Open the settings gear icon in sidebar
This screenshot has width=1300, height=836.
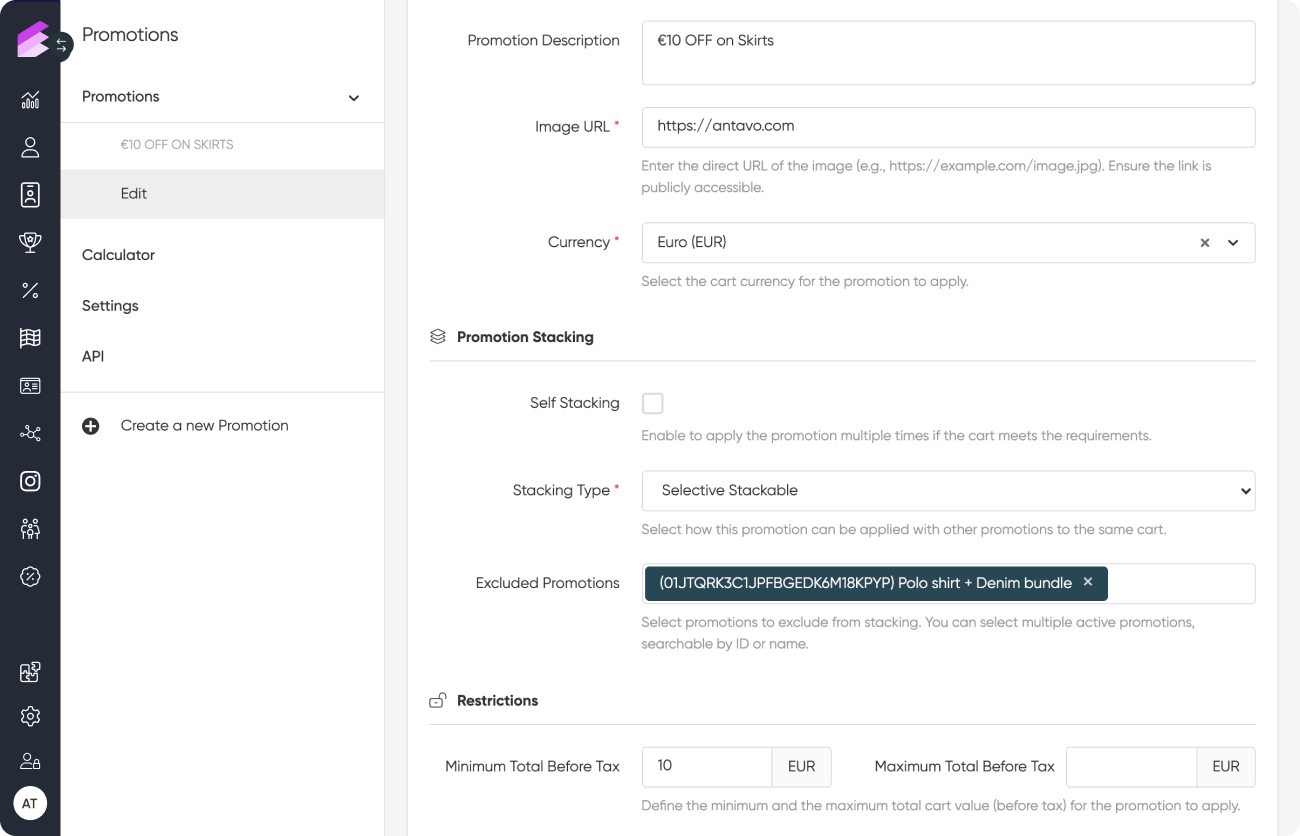[x=30, y=716]
